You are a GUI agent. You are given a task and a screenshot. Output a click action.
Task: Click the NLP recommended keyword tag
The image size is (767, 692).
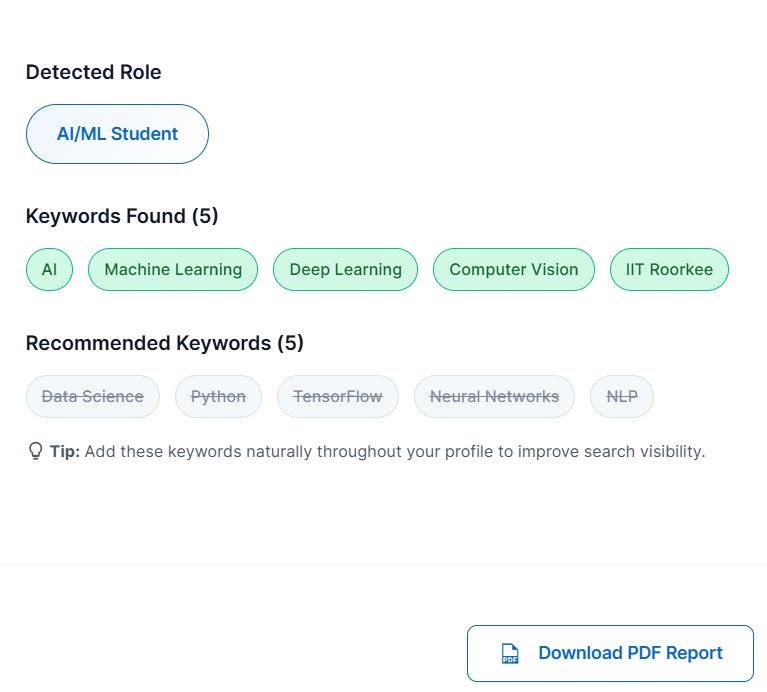point(622,397)
